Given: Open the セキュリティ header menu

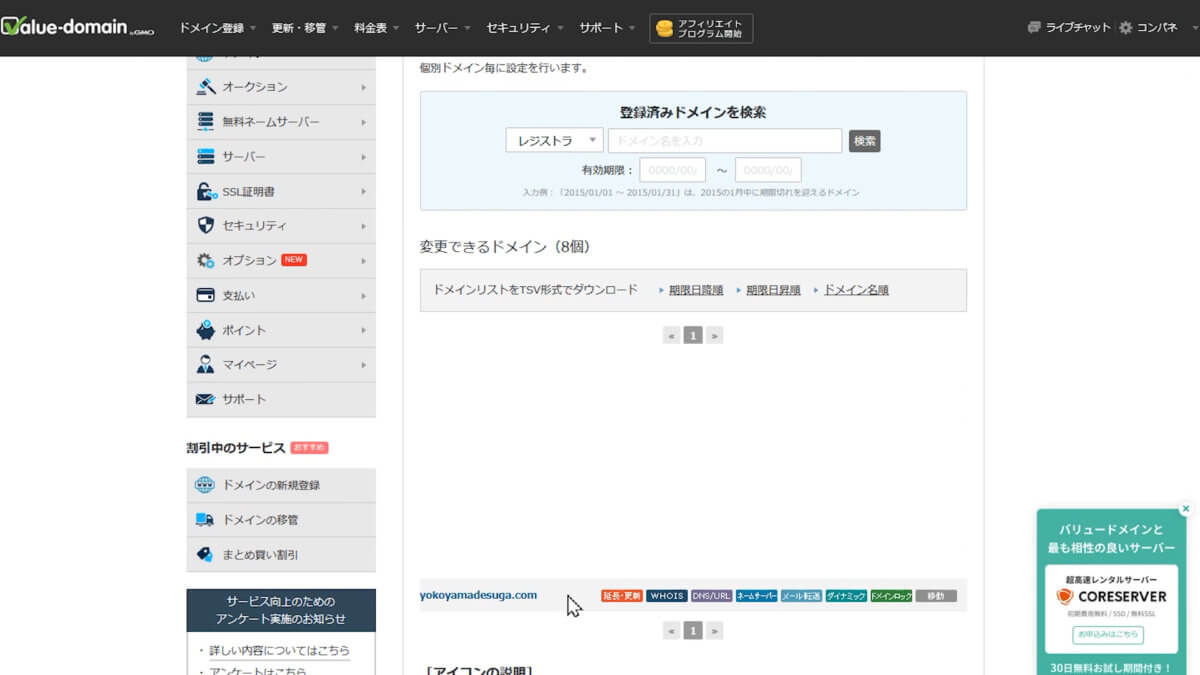Looking at the screenshot, I should pyautogui.click(x=525, y=28).
